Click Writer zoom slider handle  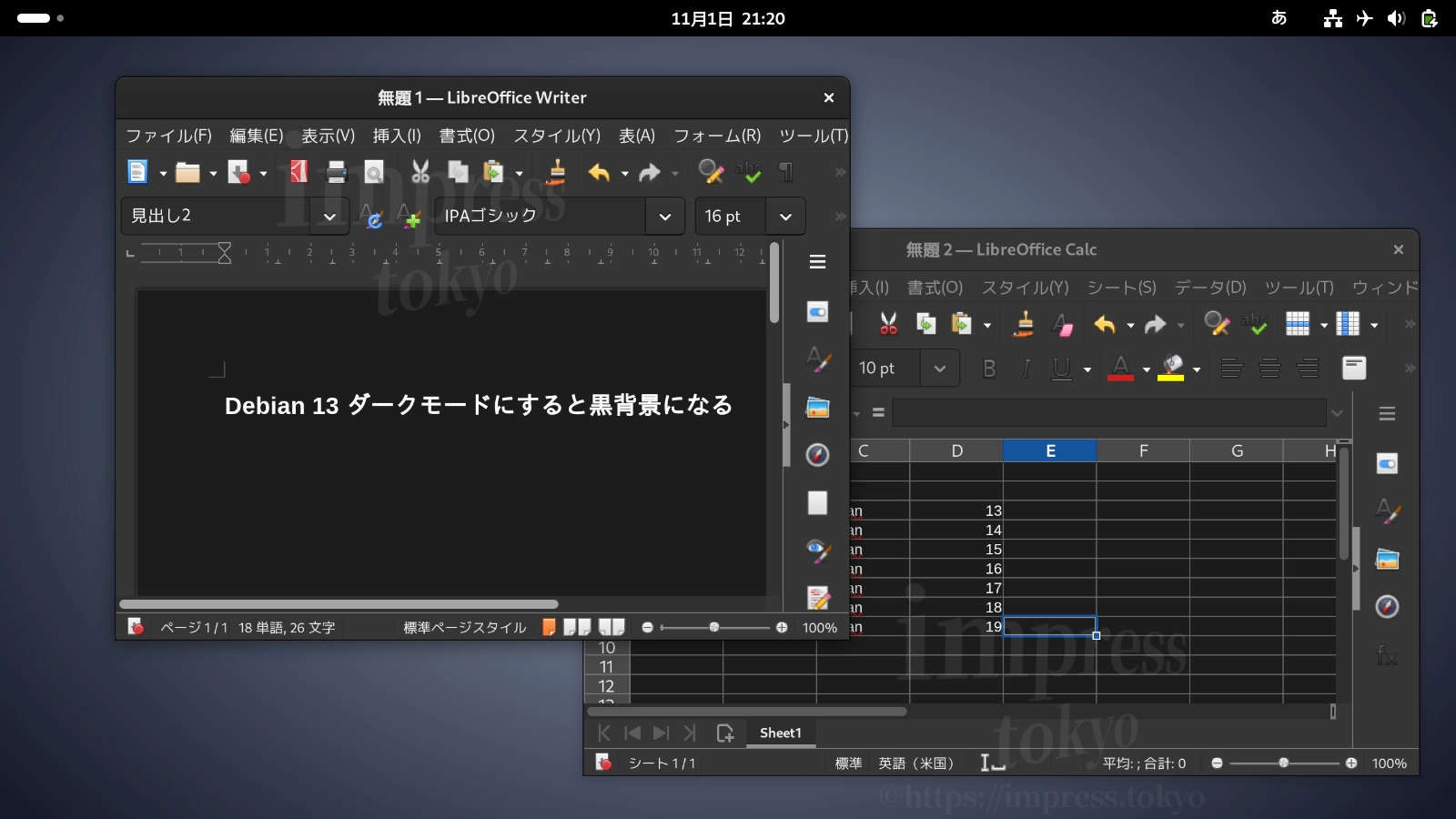(x=714, y=627)
